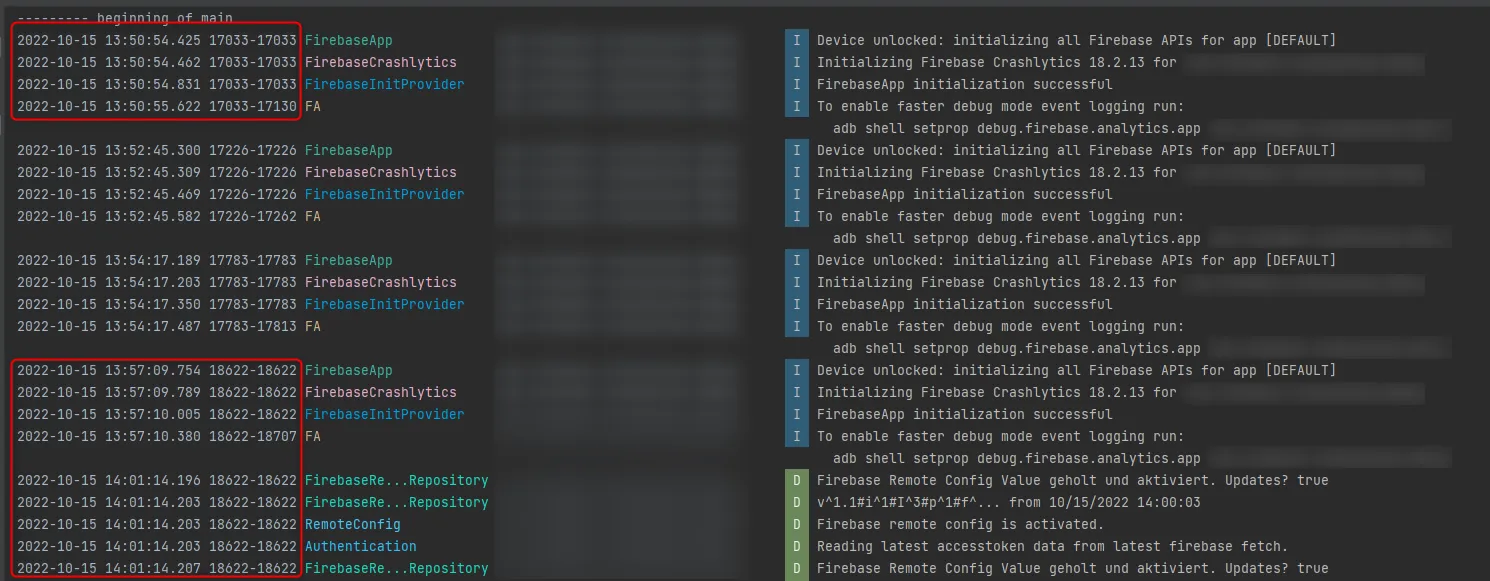Click the FirebaseRe...Repository tag on the 14:01:14.207 row
The width and height of the screenshot is (1490, 581).
click(x=396, y=569)
